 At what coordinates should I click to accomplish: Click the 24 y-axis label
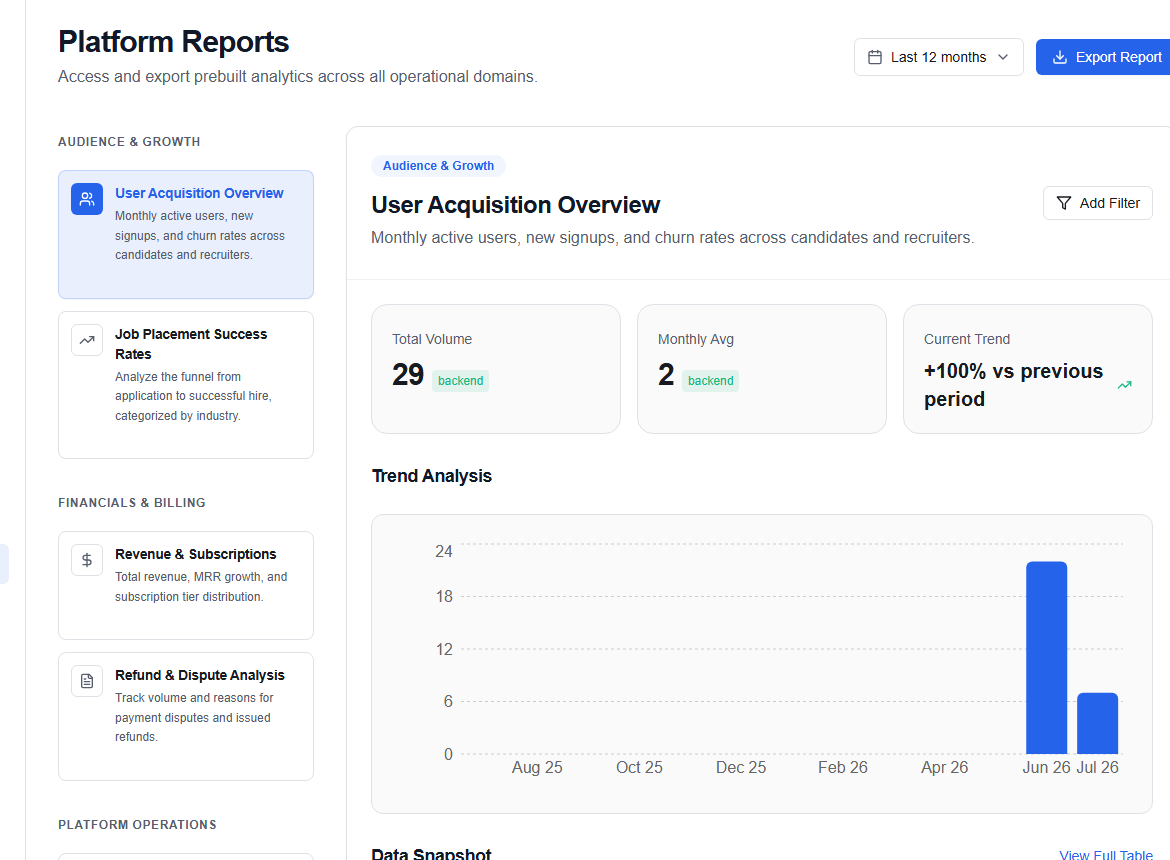[x=444, y=551]
